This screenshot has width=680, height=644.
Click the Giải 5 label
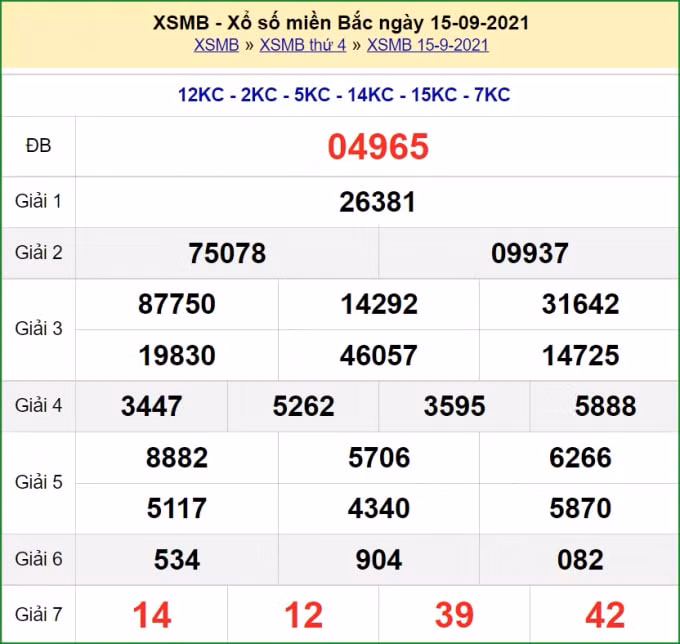(x=38, y=482)
